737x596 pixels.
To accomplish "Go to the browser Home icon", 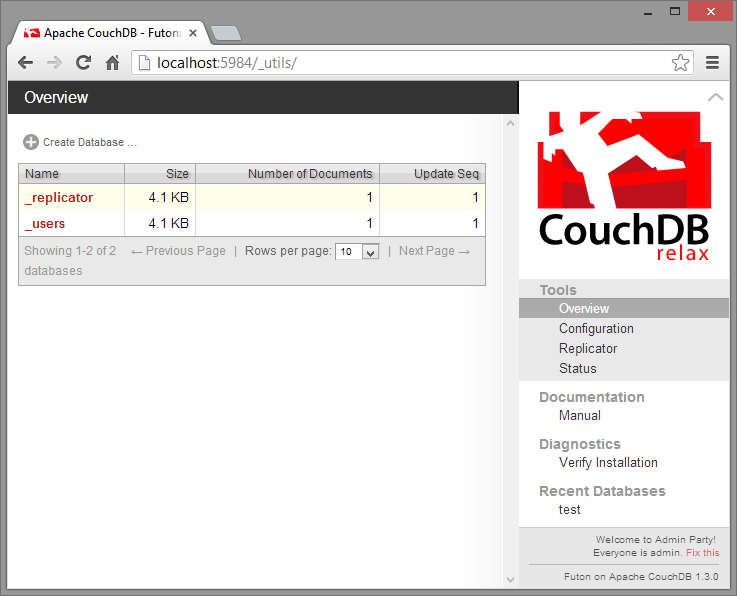I will (x=112, y=63).
